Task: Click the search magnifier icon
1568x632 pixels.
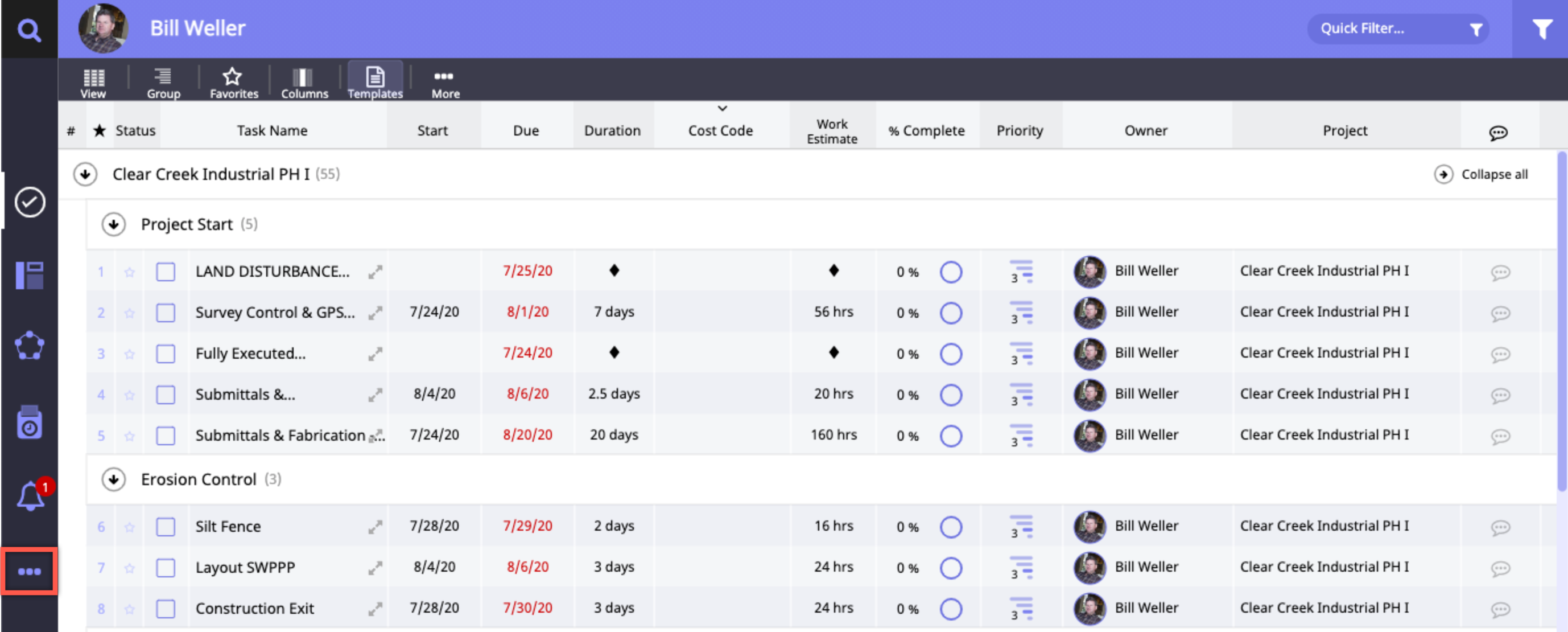Action: click(x=28, y=29)
